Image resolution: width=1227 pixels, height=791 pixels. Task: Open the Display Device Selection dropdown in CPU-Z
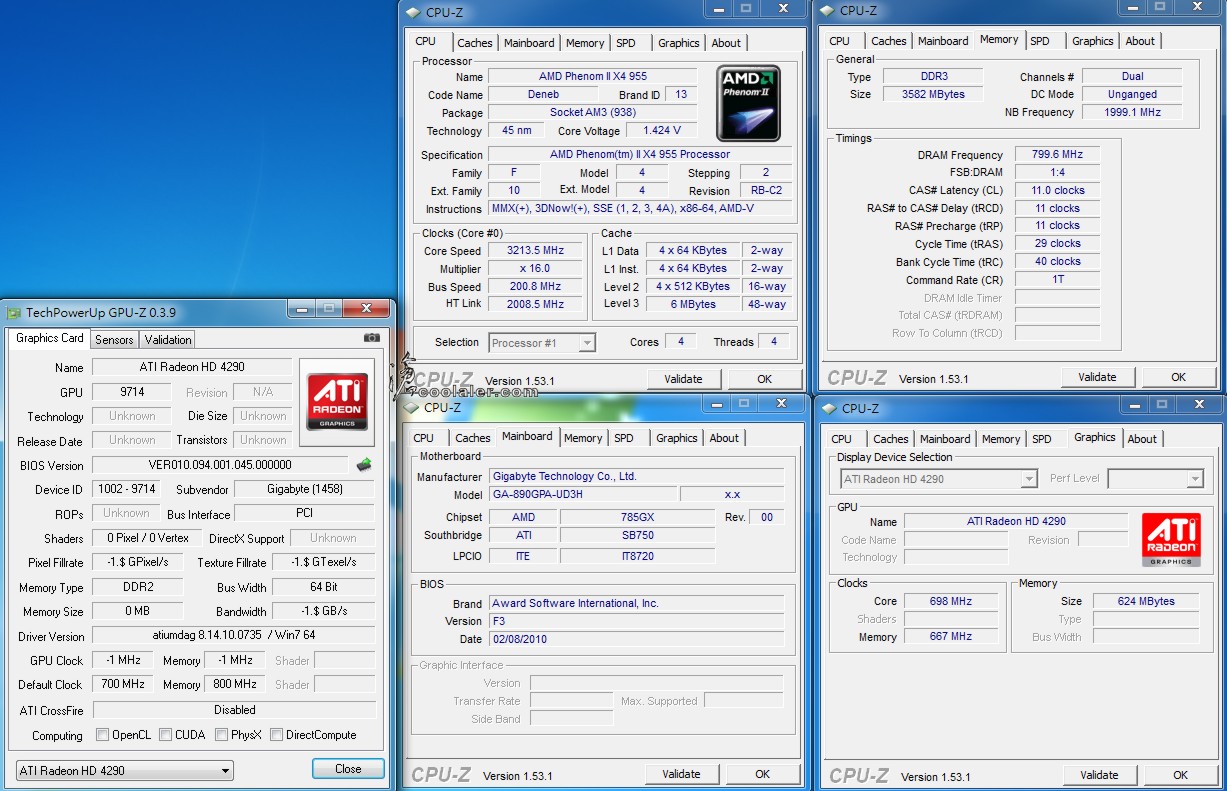pos(938,479)
